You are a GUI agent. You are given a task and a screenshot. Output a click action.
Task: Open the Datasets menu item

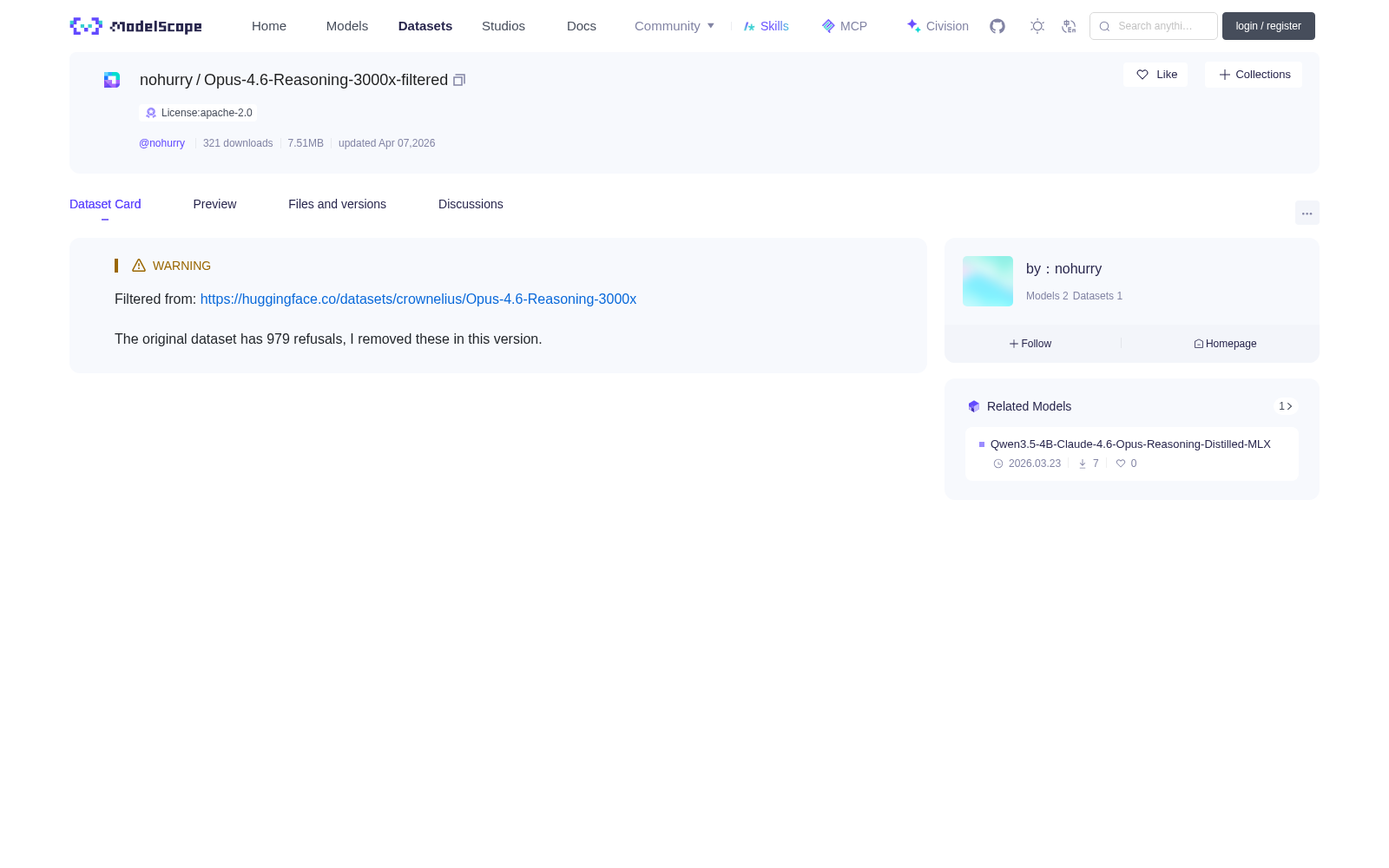point(425,26)
